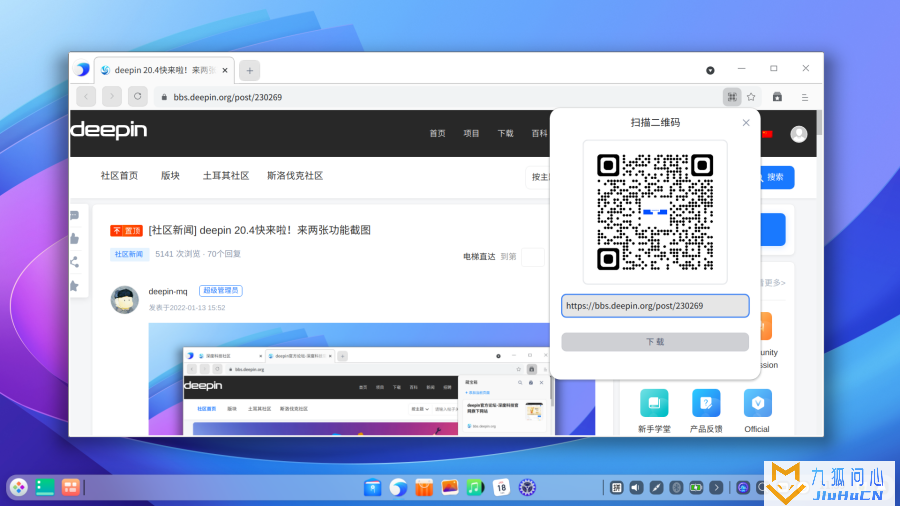900x506 pixels.
Task: Click the post title text
Action: (x=259, y=230)
